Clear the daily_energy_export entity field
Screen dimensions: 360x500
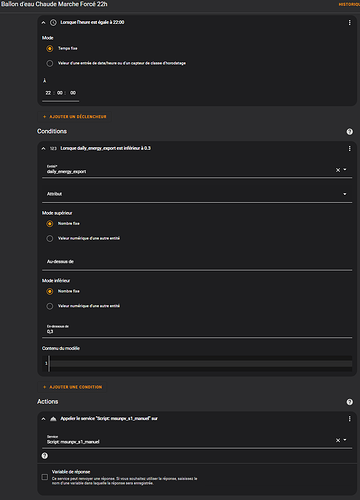pos(338,170)
